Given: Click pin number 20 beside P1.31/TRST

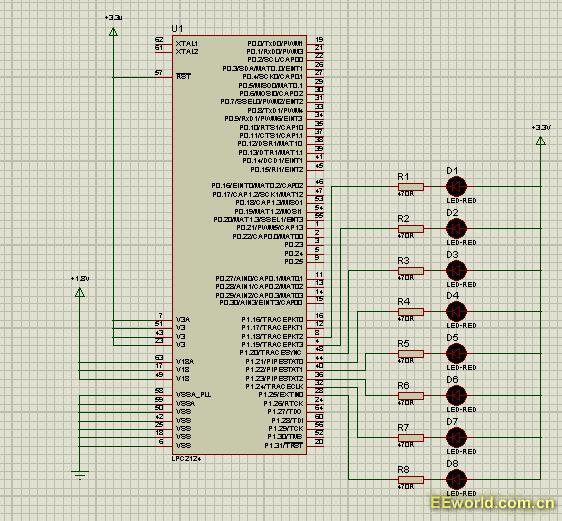Looking at the screenshot, I should tap(319, 442).
